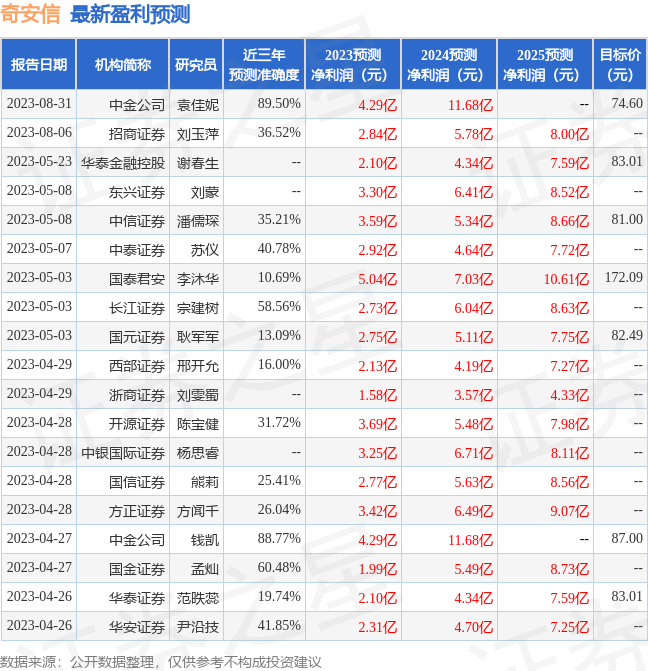This screenshot has width=648, height=671.
Task: Click analyst name 钱凯
Action: 205,540
